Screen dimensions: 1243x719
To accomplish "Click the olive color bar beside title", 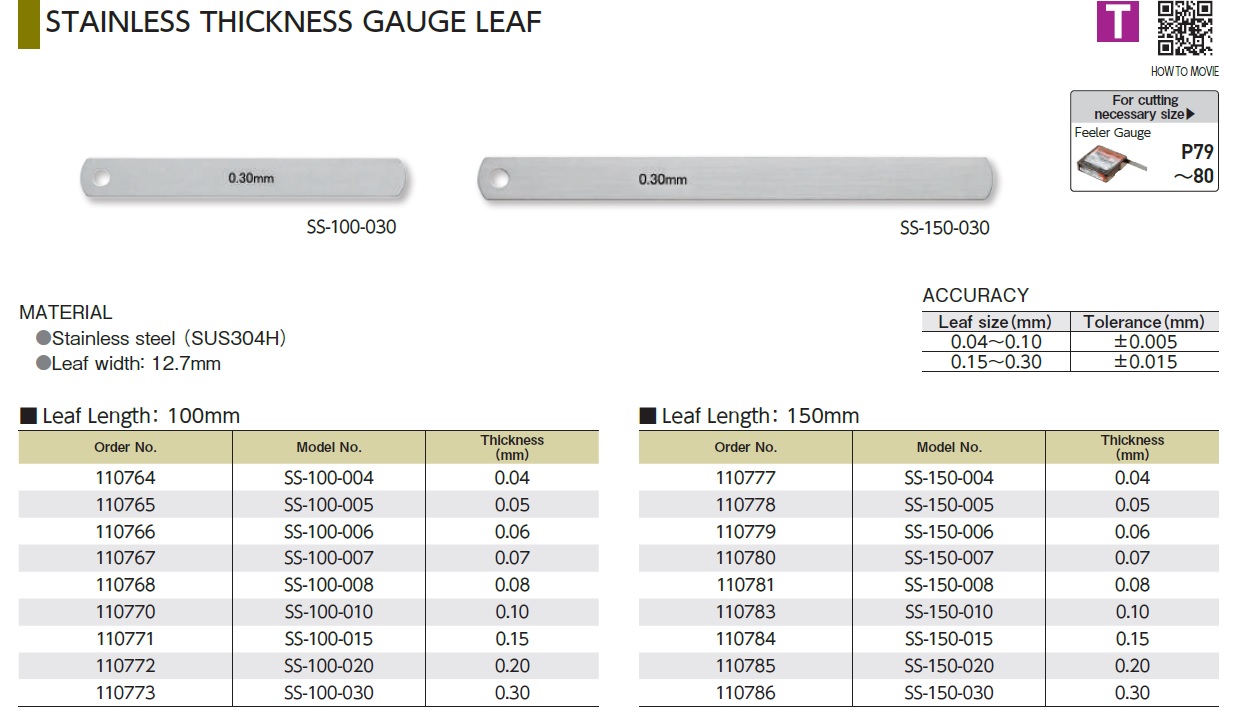I will 28,25.
